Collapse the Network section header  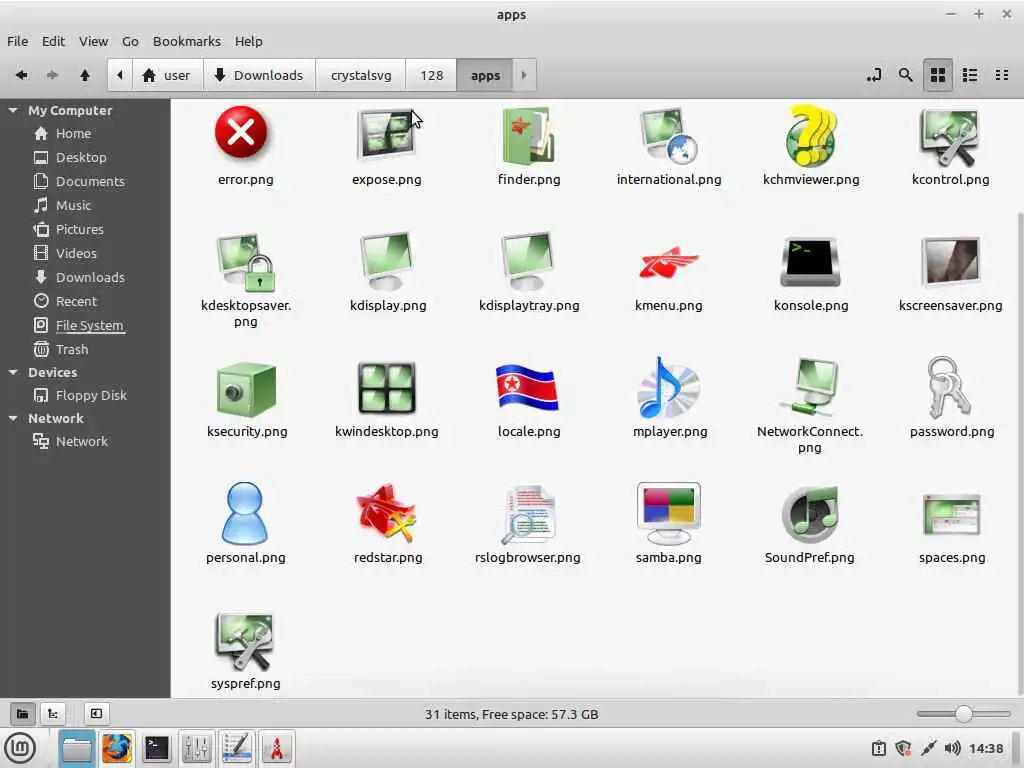(x=12, y=418)
